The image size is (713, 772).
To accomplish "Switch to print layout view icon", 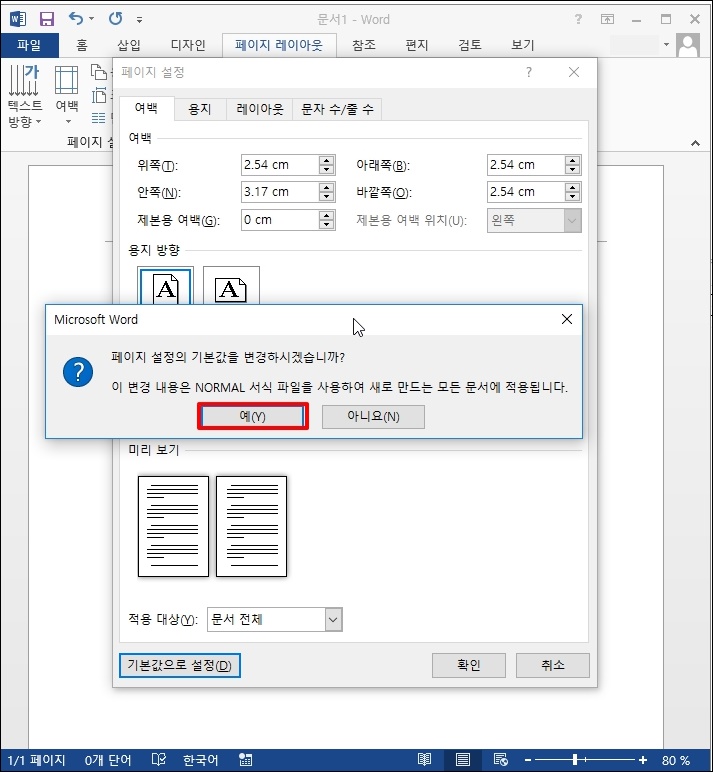I will (462, 760).
